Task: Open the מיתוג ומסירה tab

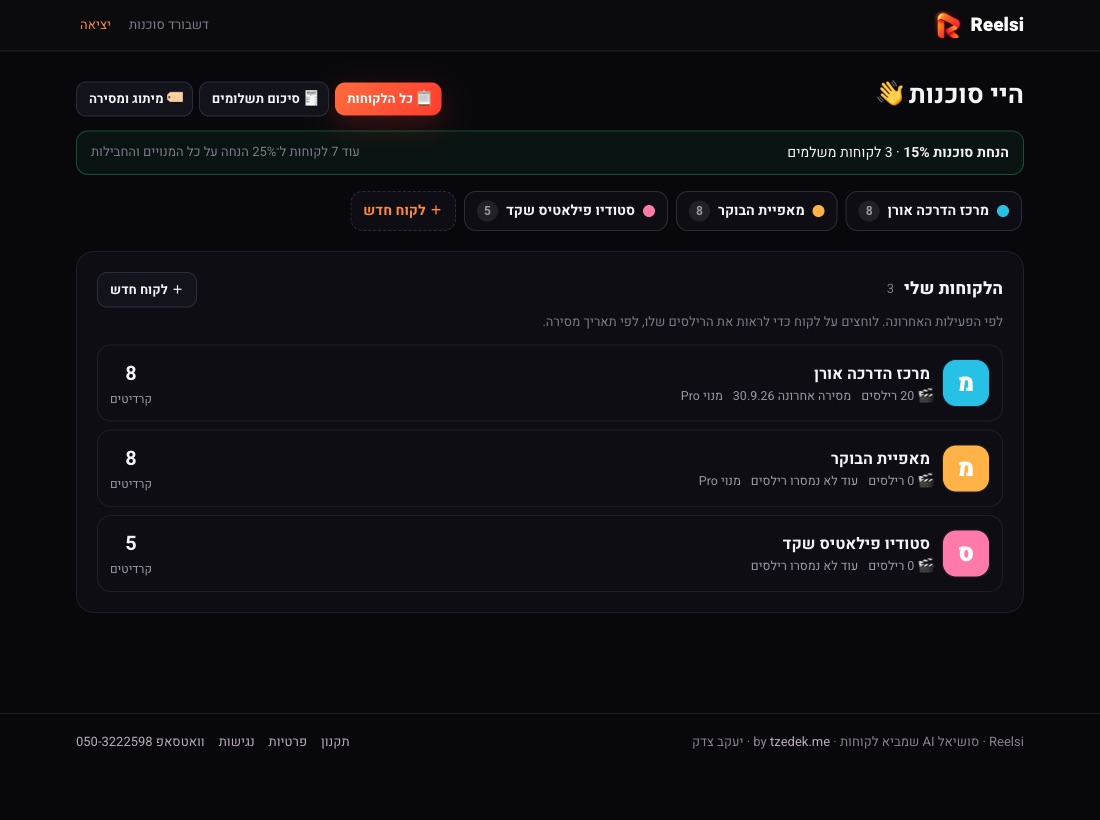Action: pyautogui.click(x=134, y=99)
